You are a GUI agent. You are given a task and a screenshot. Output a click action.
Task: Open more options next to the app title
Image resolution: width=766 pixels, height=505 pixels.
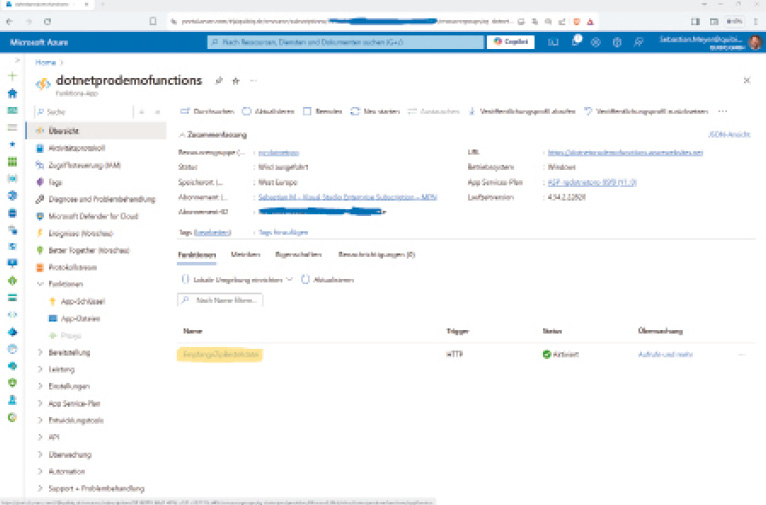tap(253, 81)
